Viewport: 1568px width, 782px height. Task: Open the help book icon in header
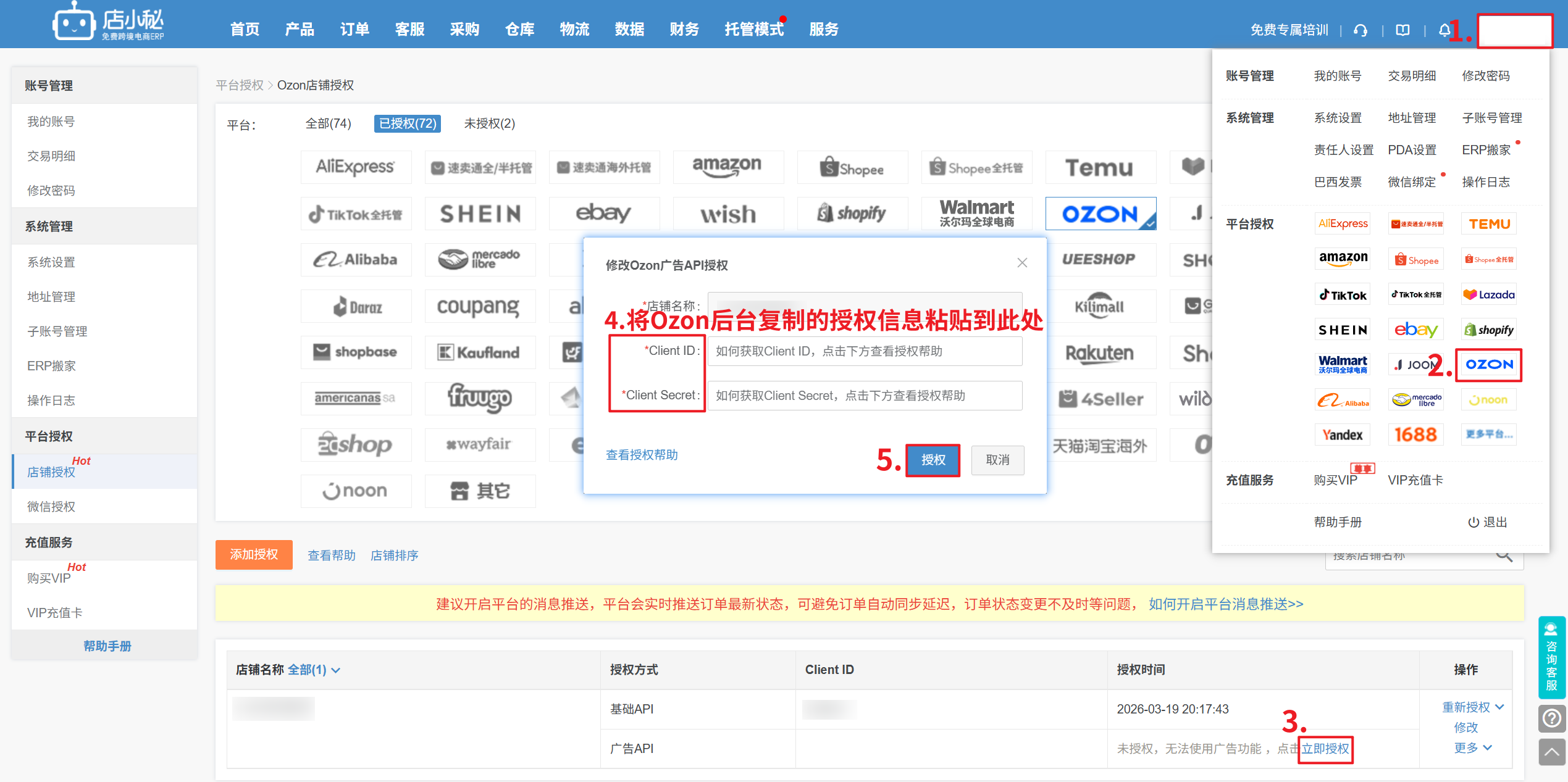pos(1403,30)
